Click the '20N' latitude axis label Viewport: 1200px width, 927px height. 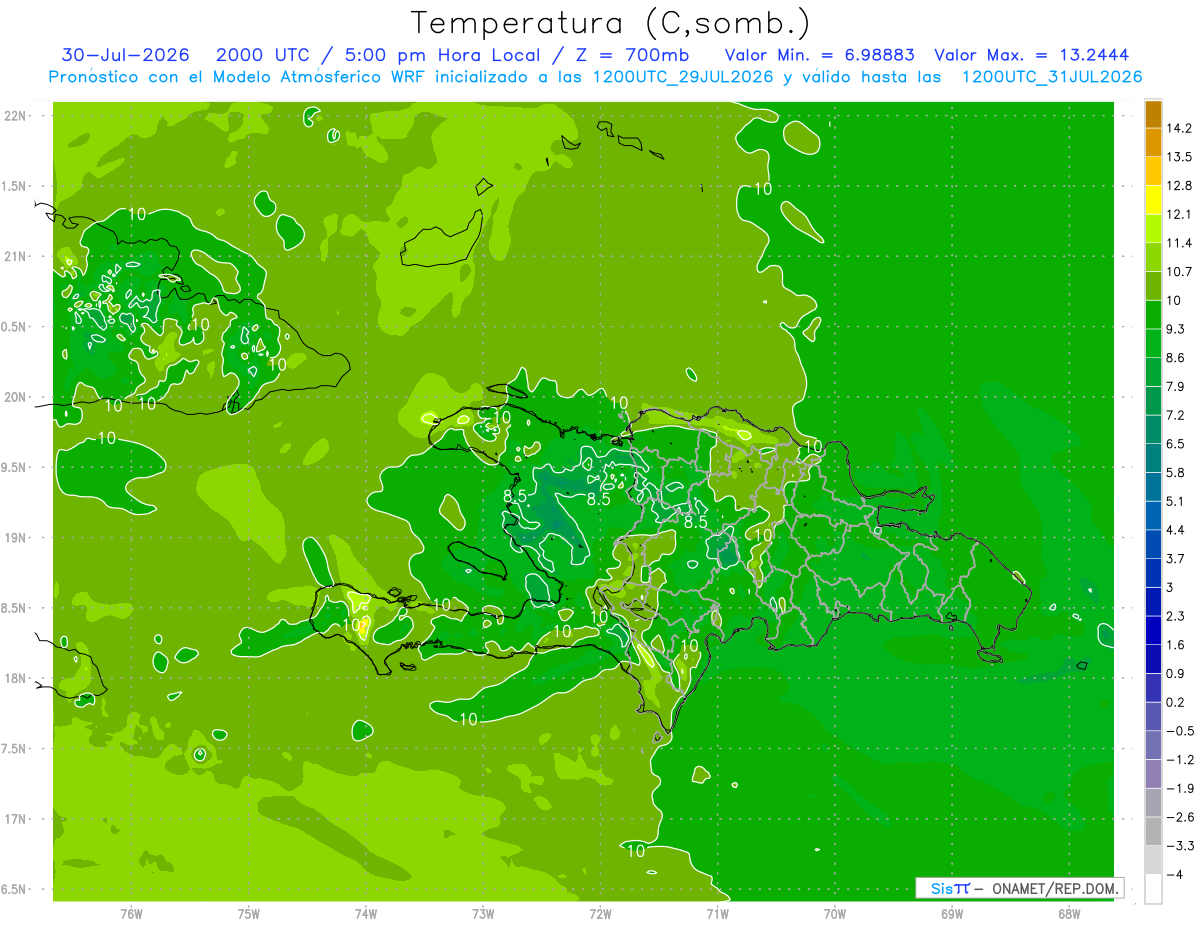(16, 397)
